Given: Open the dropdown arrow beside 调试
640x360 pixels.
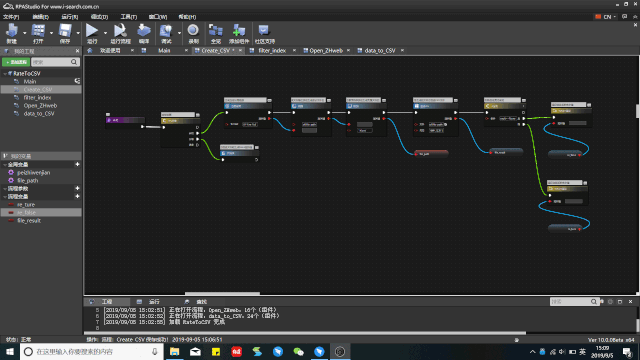Looking at the screenshot, I should click(x=179, y=33).
